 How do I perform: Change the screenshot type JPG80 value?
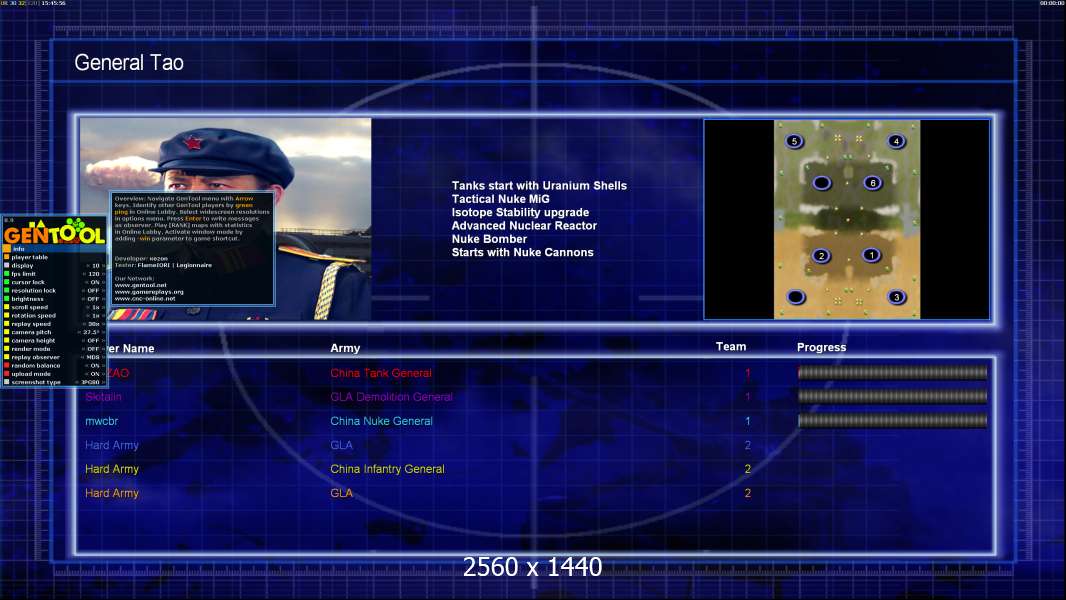pyautogui.click(x=90, y=382)
